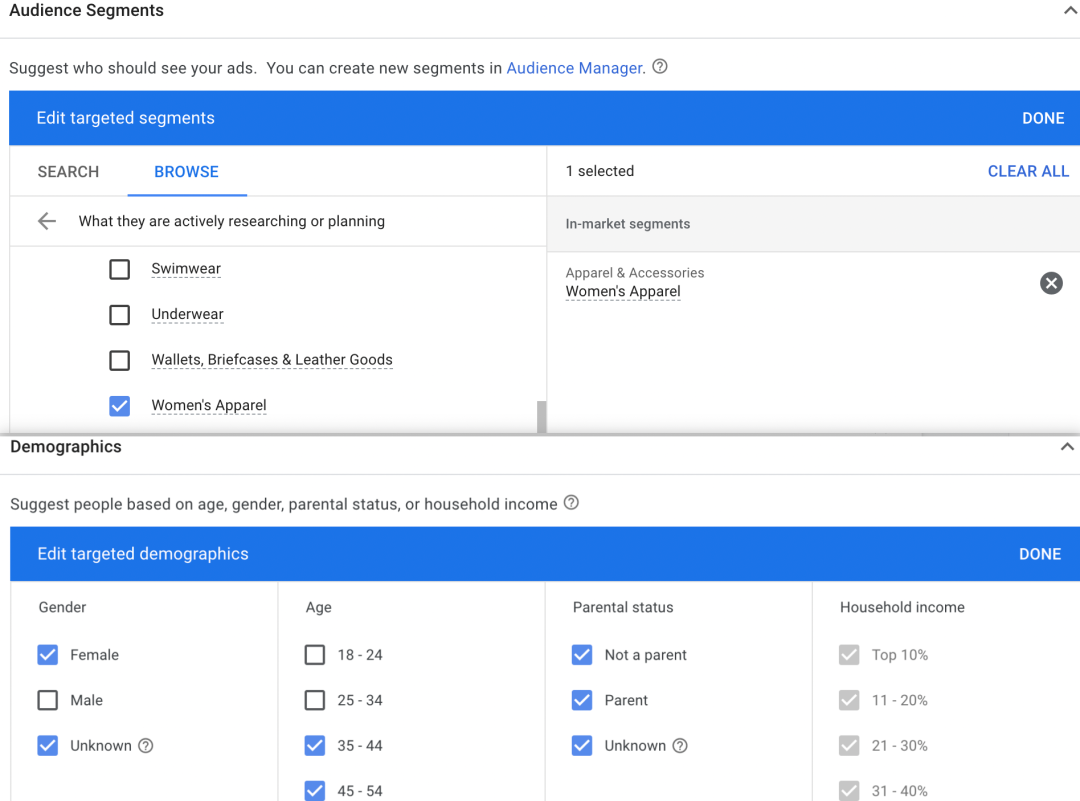This screenshot has width=1080, height=801.
Task: Collapse the Demographics section
Action: click(x=1068, y=447)
